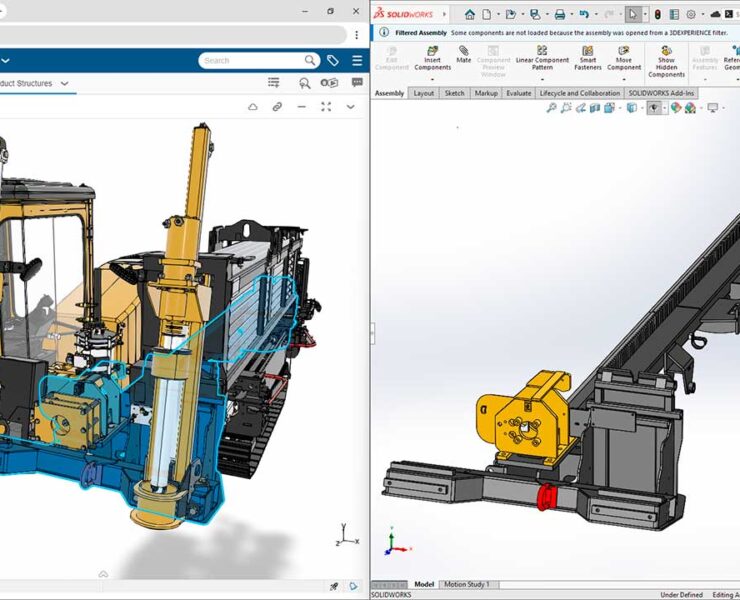Click Zoom to Fit in view toolbar

[551, 108]
